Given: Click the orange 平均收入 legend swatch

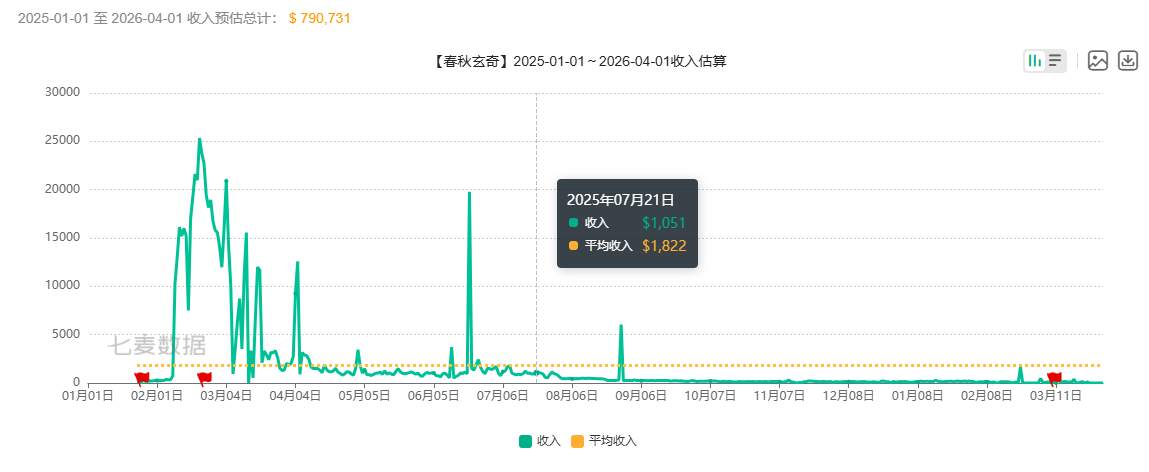Looking at the screenshot, I should tap(577, 441).
